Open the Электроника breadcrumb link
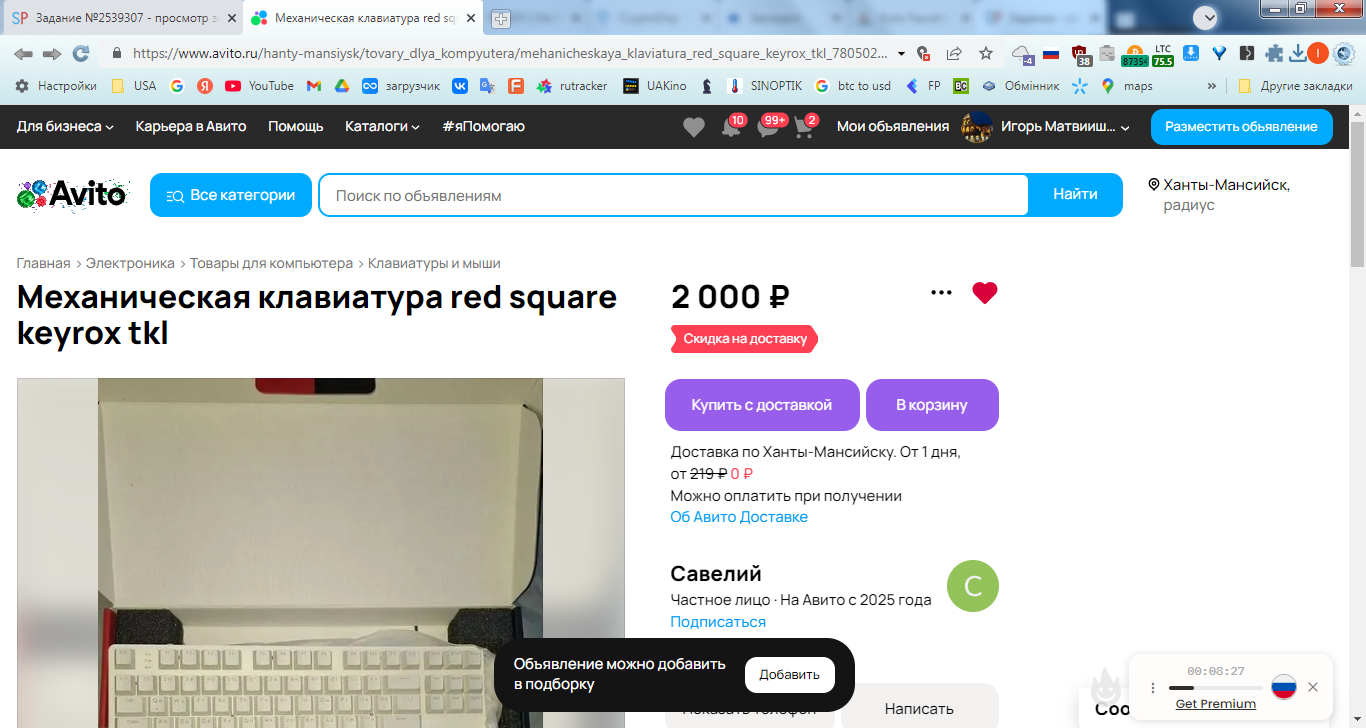This screenshot has height=728, width=1366. tap(130, 263)
